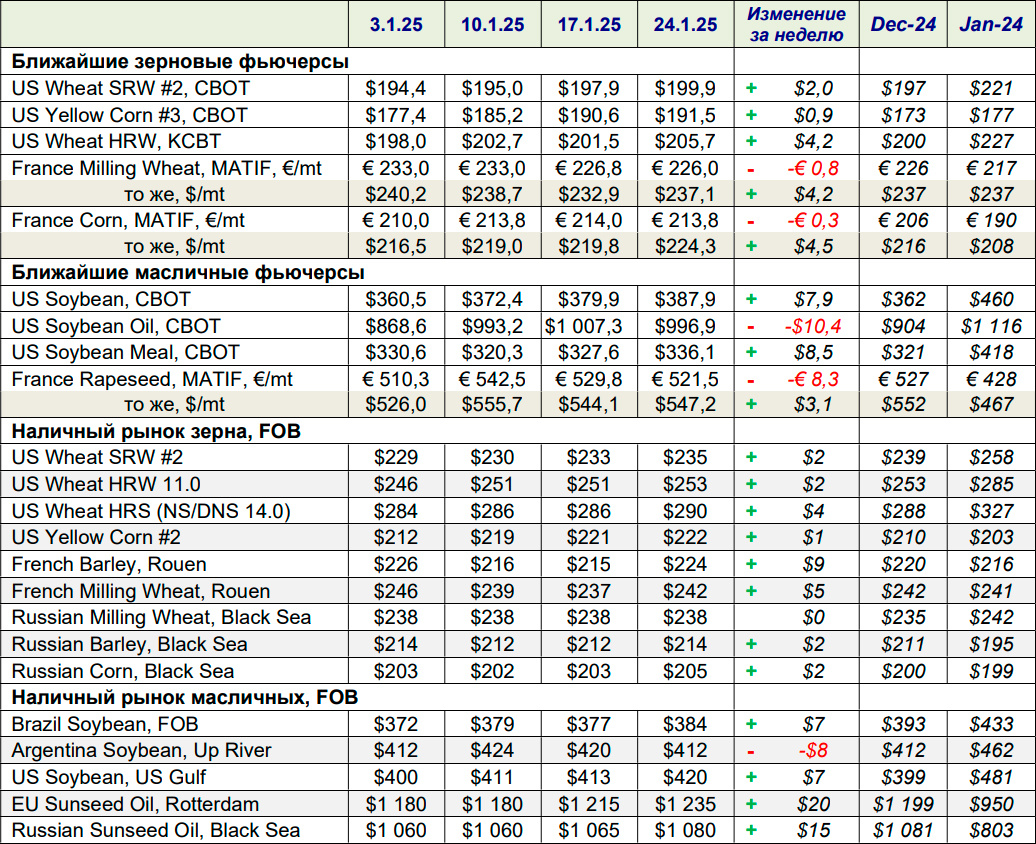
Task: Click the $194,4 cell
Action: [x=396, y=88]
